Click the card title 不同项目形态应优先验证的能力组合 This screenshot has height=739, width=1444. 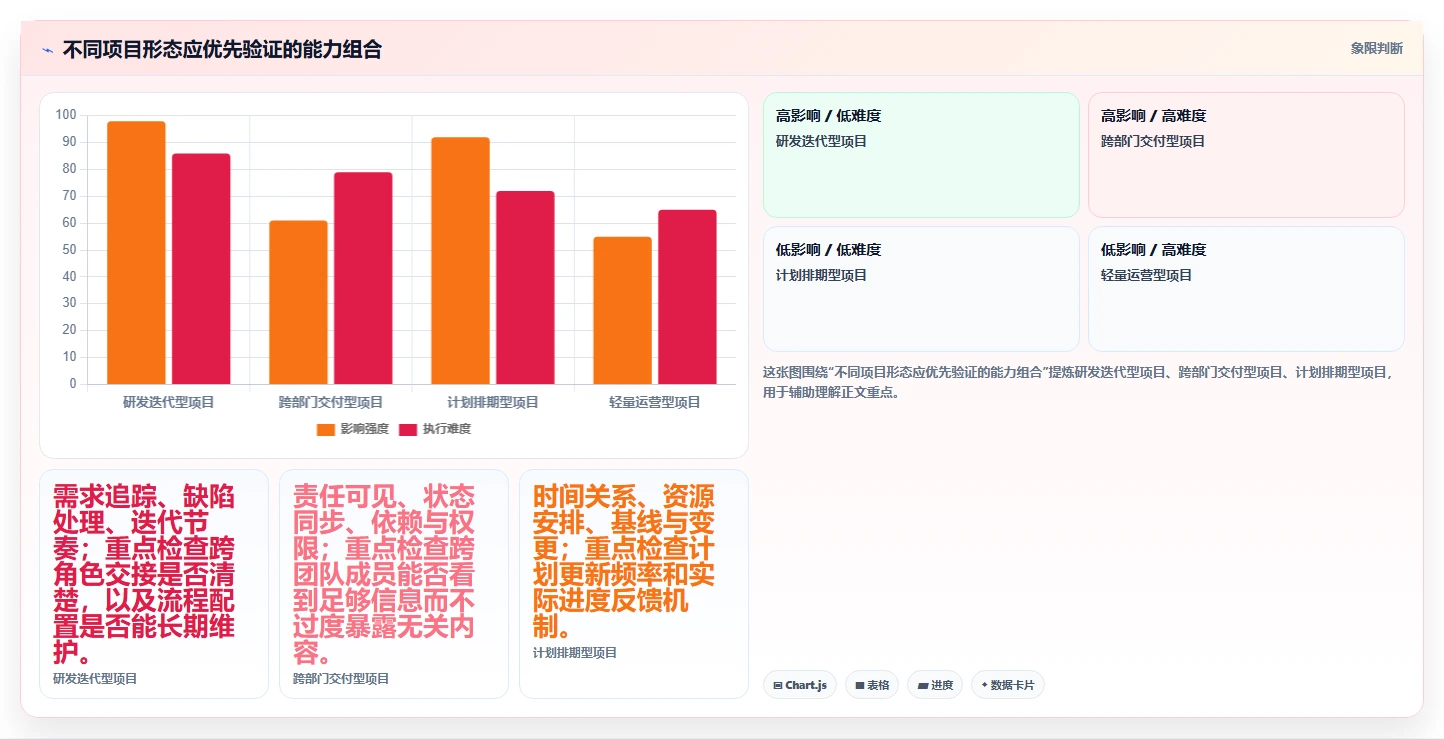(222, 50)
